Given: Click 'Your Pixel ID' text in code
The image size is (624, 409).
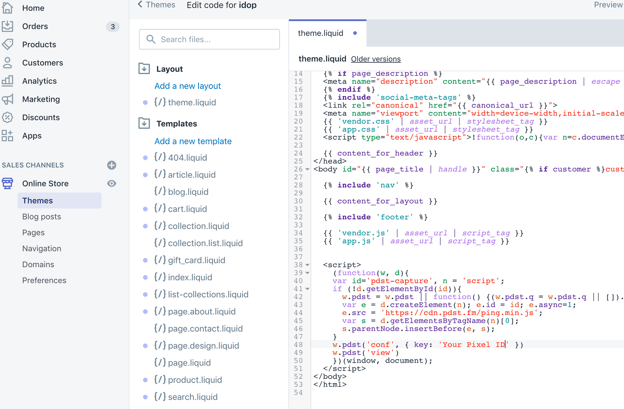Looking at the screenshot, I should (x=474, y=345).
